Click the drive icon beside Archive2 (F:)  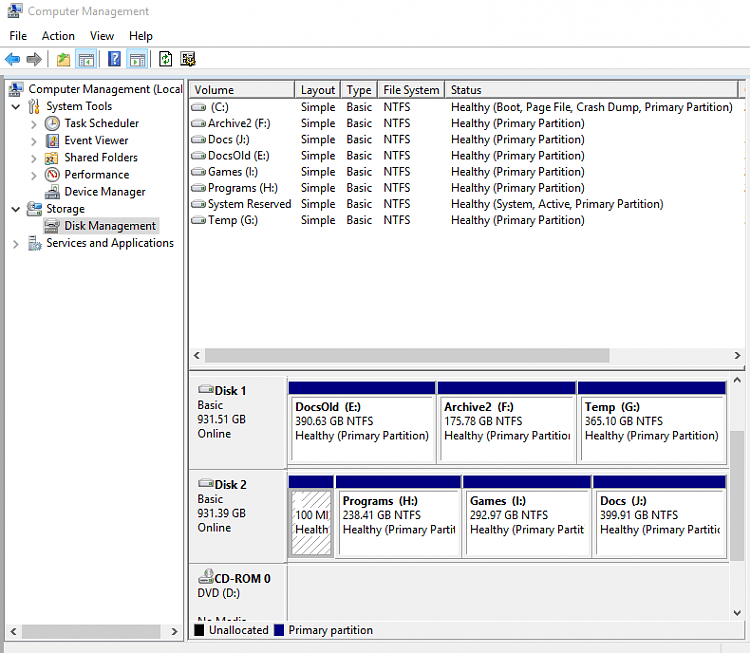pos(199,123)
